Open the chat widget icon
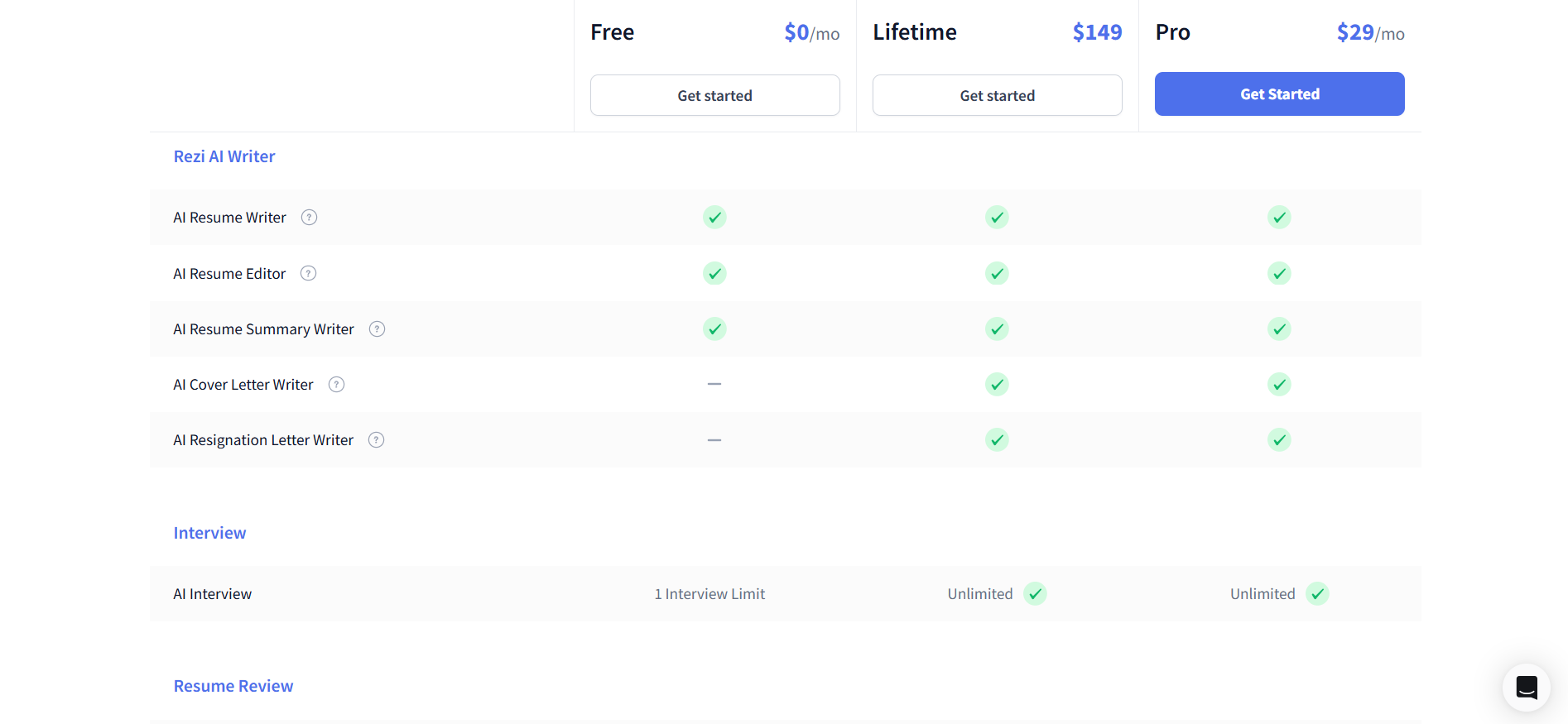This screenshot has height=724, width=1568. click(1526, 687)
